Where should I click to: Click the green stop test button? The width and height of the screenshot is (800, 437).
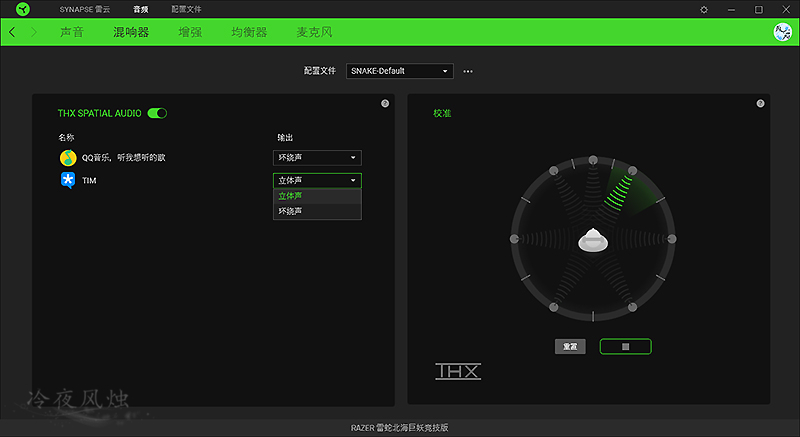[626, 346]
